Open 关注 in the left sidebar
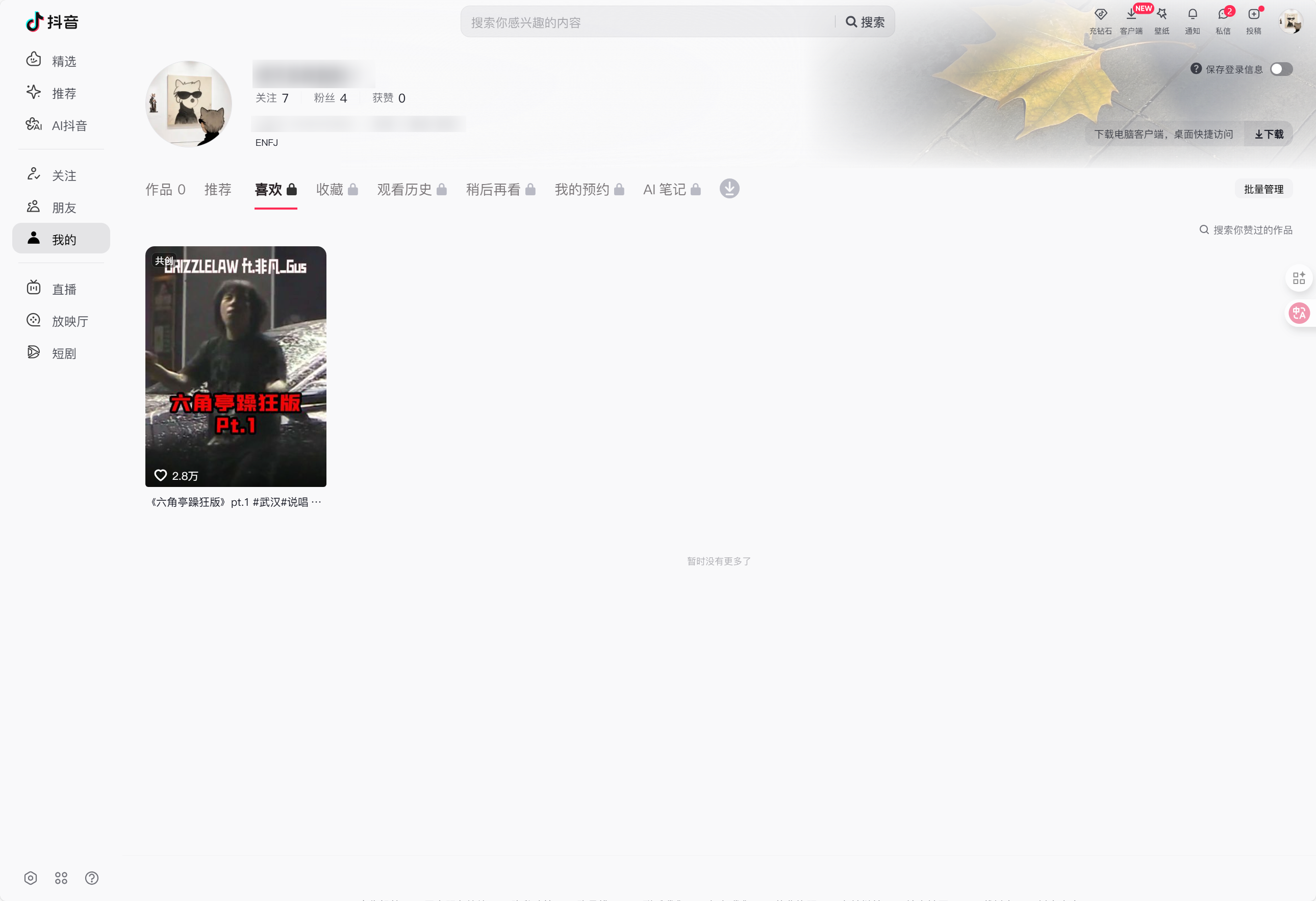Viewport: 1316px width, 901px height. click(61, 175)
